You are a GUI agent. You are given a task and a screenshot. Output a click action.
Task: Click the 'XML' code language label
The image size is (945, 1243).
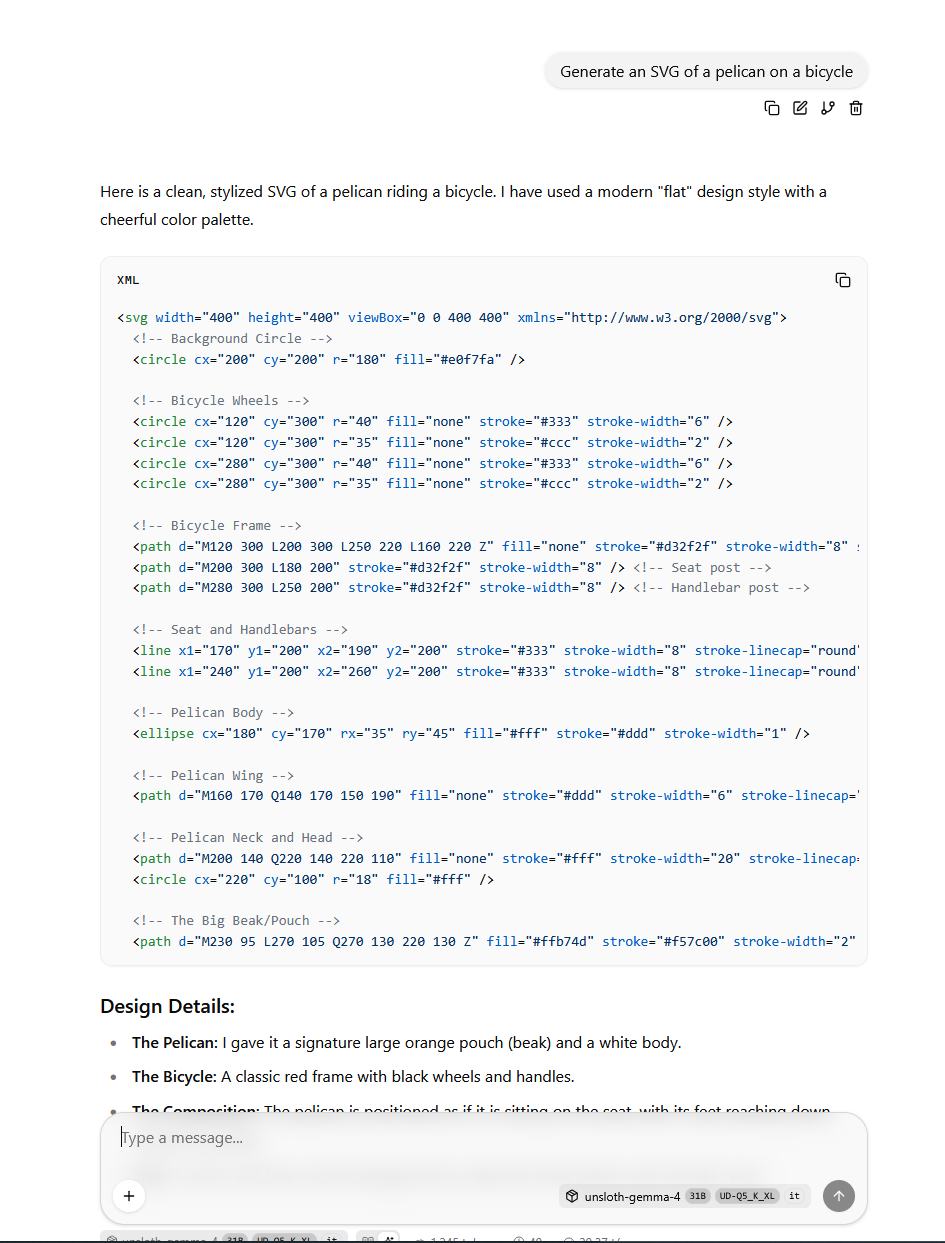pos(128,280)
